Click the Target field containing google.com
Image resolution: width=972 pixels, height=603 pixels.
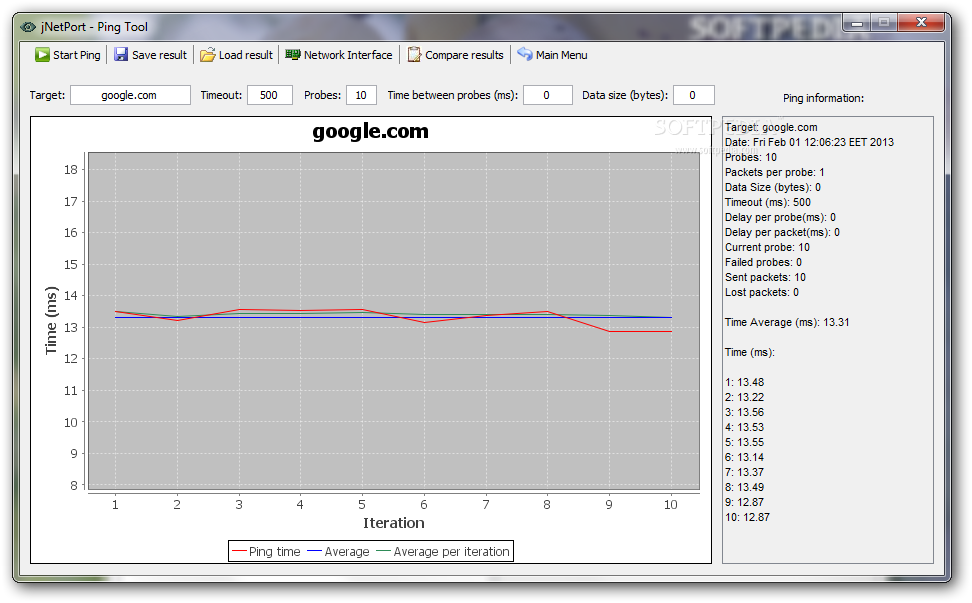[x=130, y=95]
